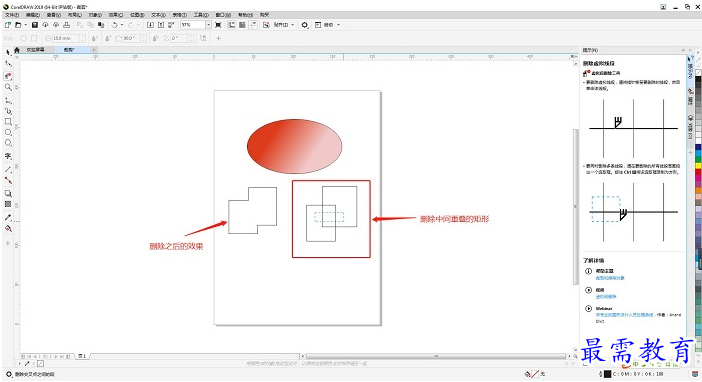Open the Video link in Hints docker
The image size is (702, 382).
[606, 296]
